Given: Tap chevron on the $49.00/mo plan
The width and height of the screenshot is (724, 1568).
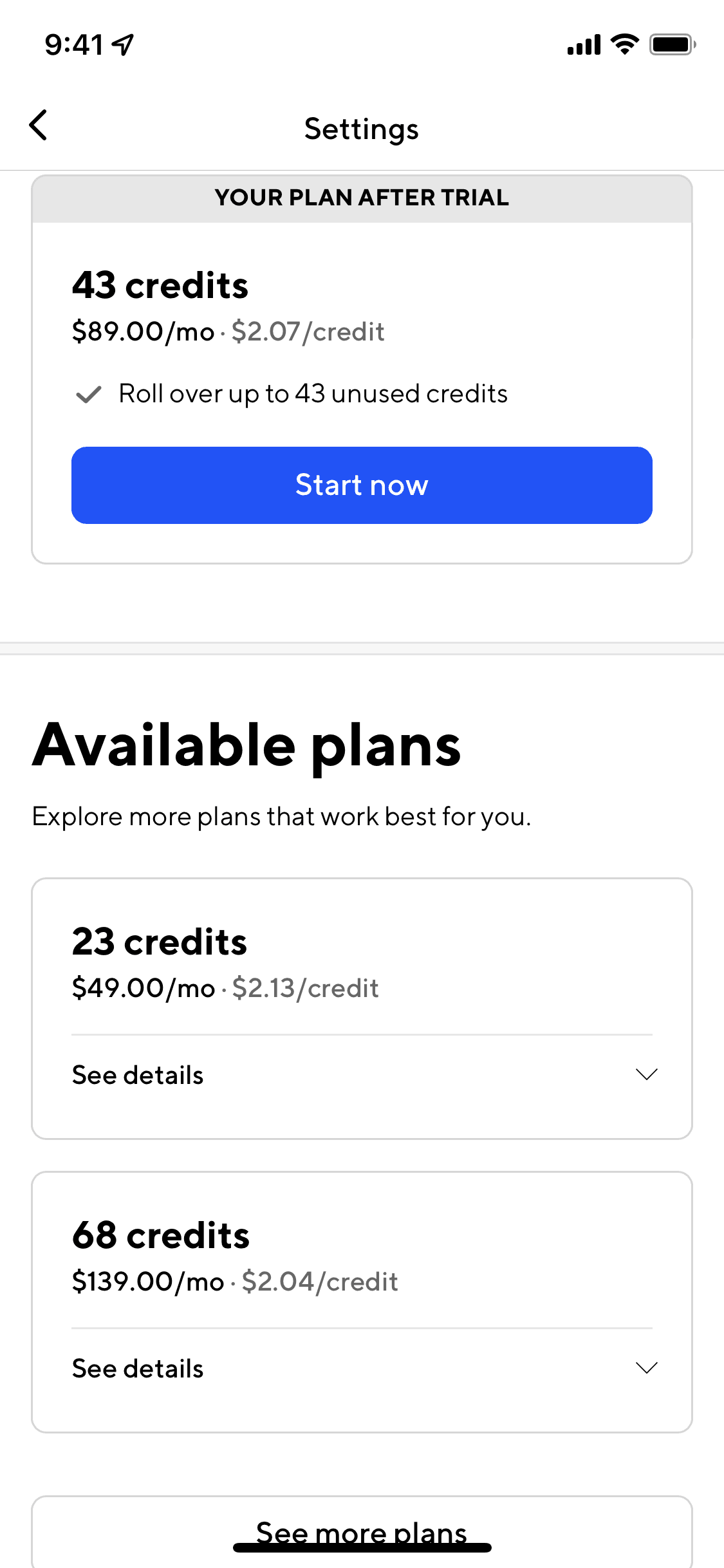Looking at the screenshot, I should click(x=646, y=1074).
